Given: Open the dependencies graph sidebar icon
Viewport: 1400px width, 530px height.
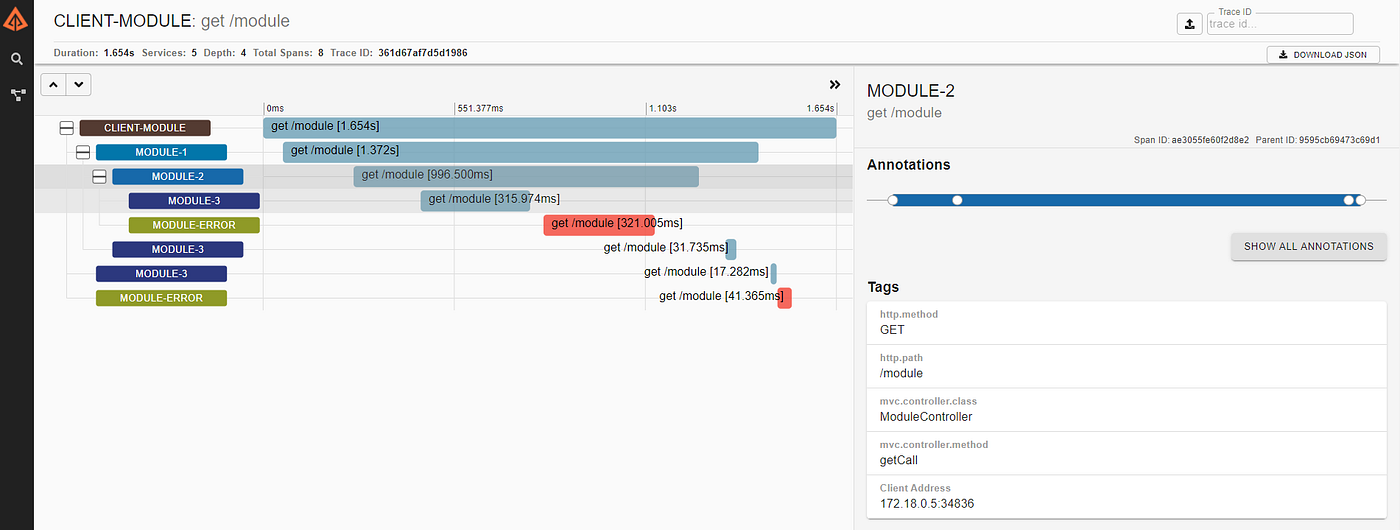Looking at the screenshot, I should [17, 95].
